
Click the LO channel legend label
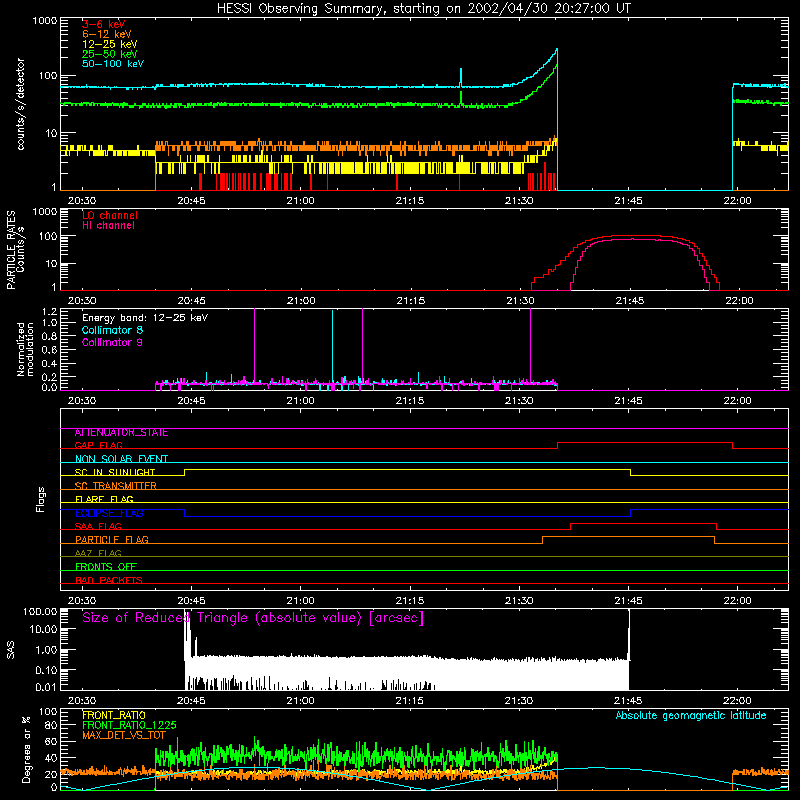[110, 215]
